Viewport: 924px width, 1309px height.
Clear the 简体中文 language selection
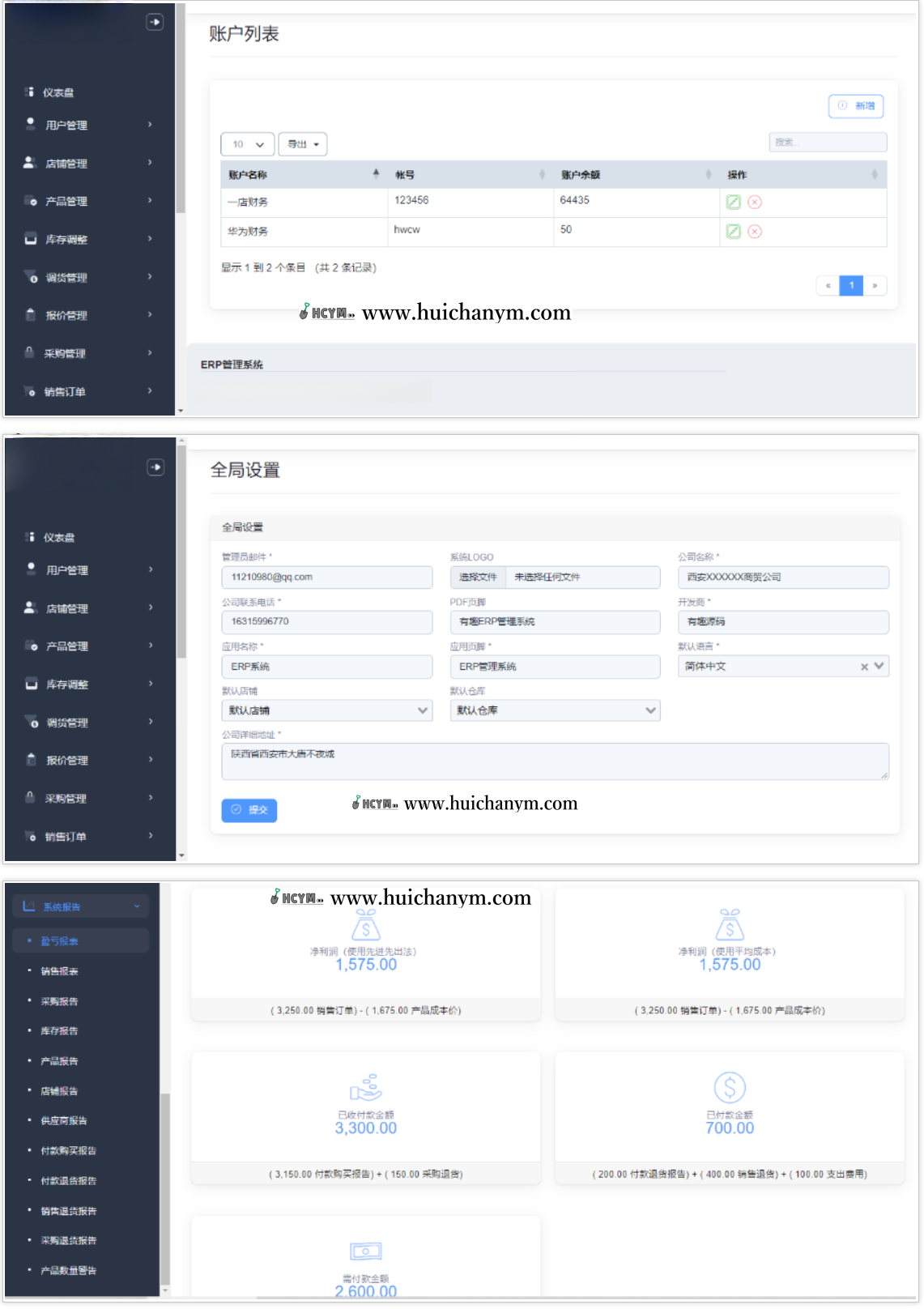[864, 667]
